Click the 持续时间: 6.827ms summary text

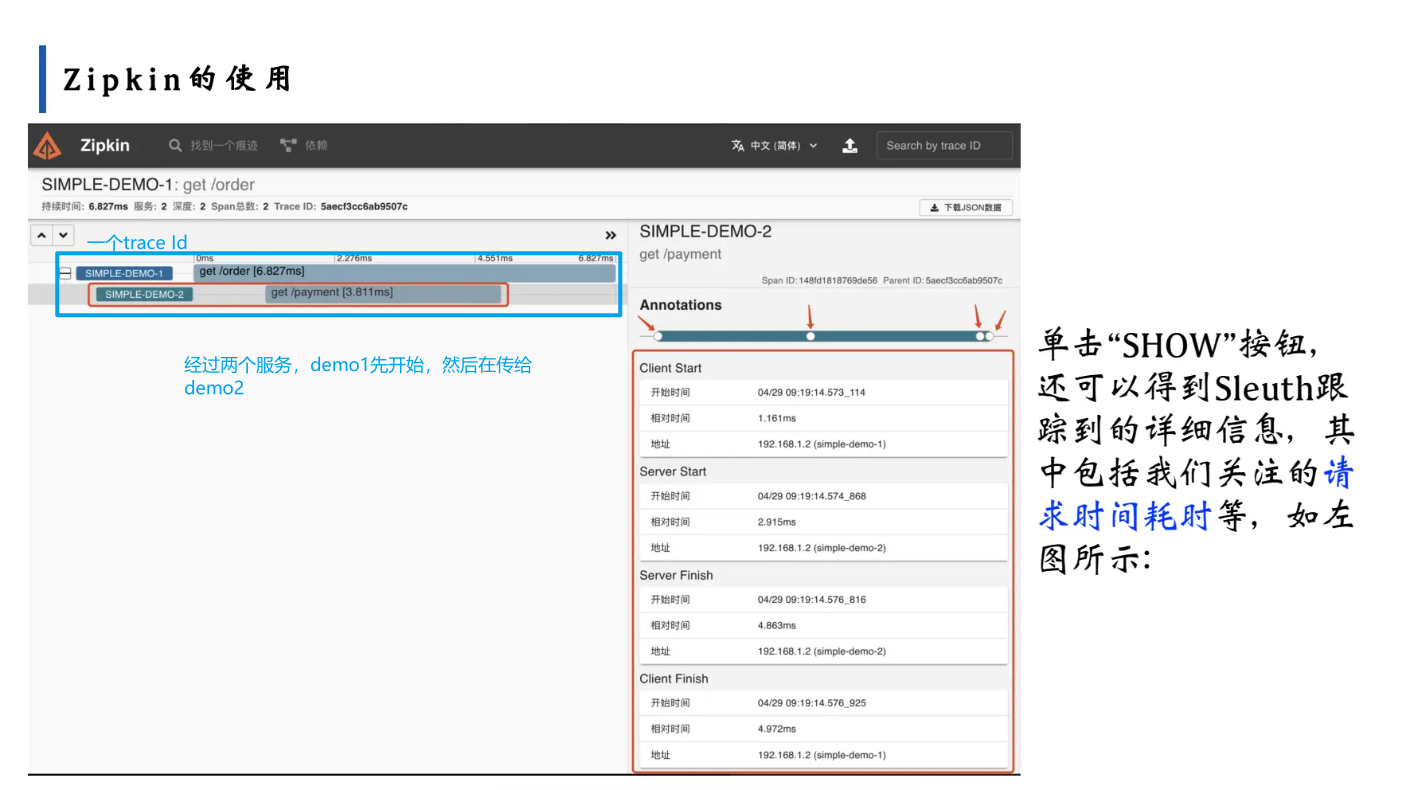[85, 206]
